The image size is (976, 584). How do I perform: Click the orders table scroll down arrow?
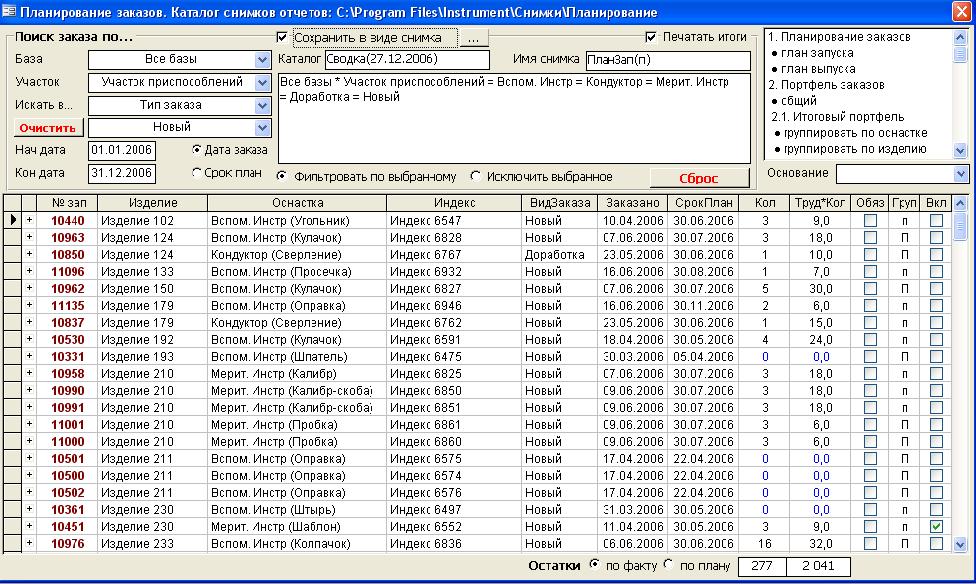[x=960, y=544]
